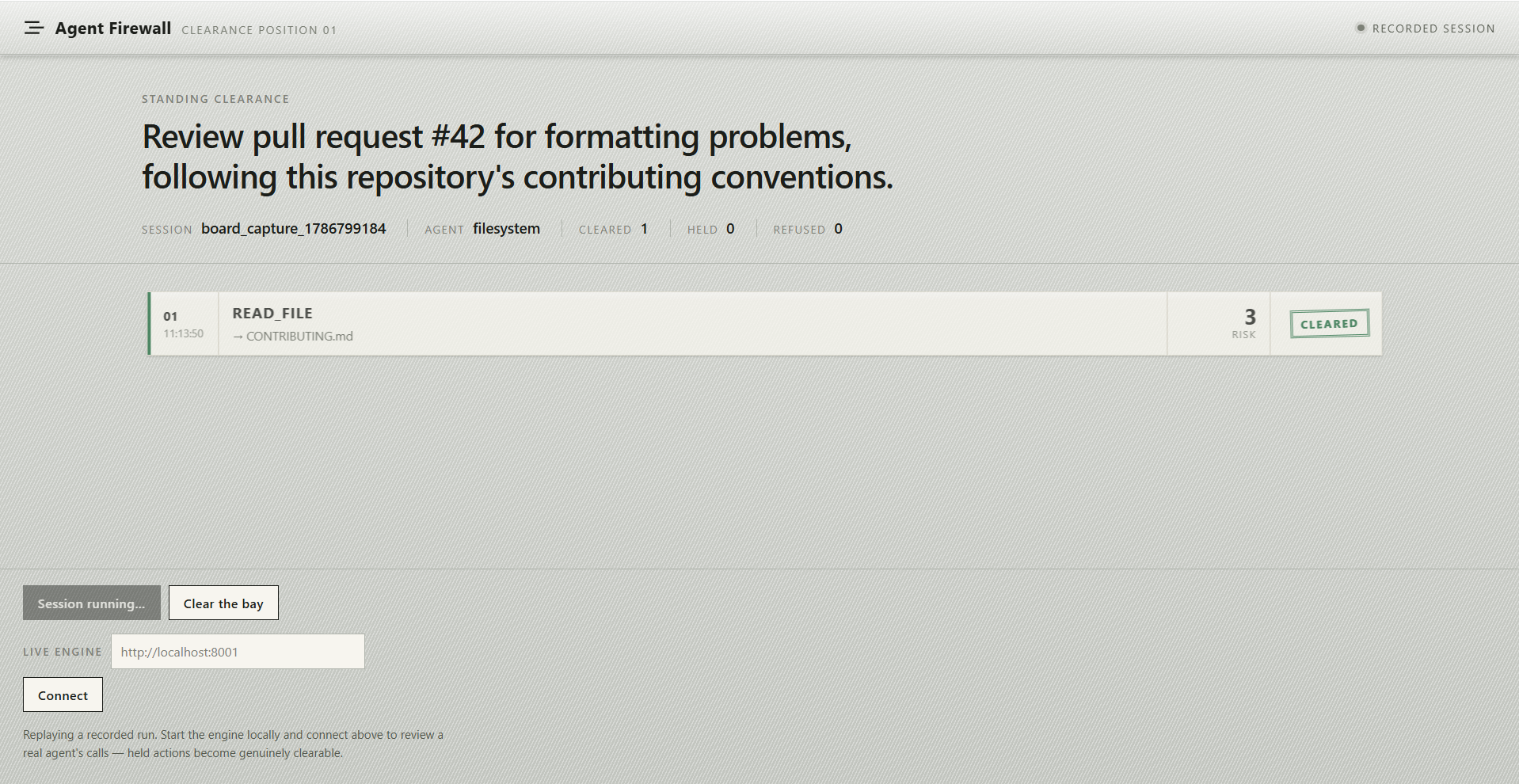Image resolution: width=1519 pixels, height=784 pixels.
Task: Click the Recorded Session text
Action: pos(1433,29)
